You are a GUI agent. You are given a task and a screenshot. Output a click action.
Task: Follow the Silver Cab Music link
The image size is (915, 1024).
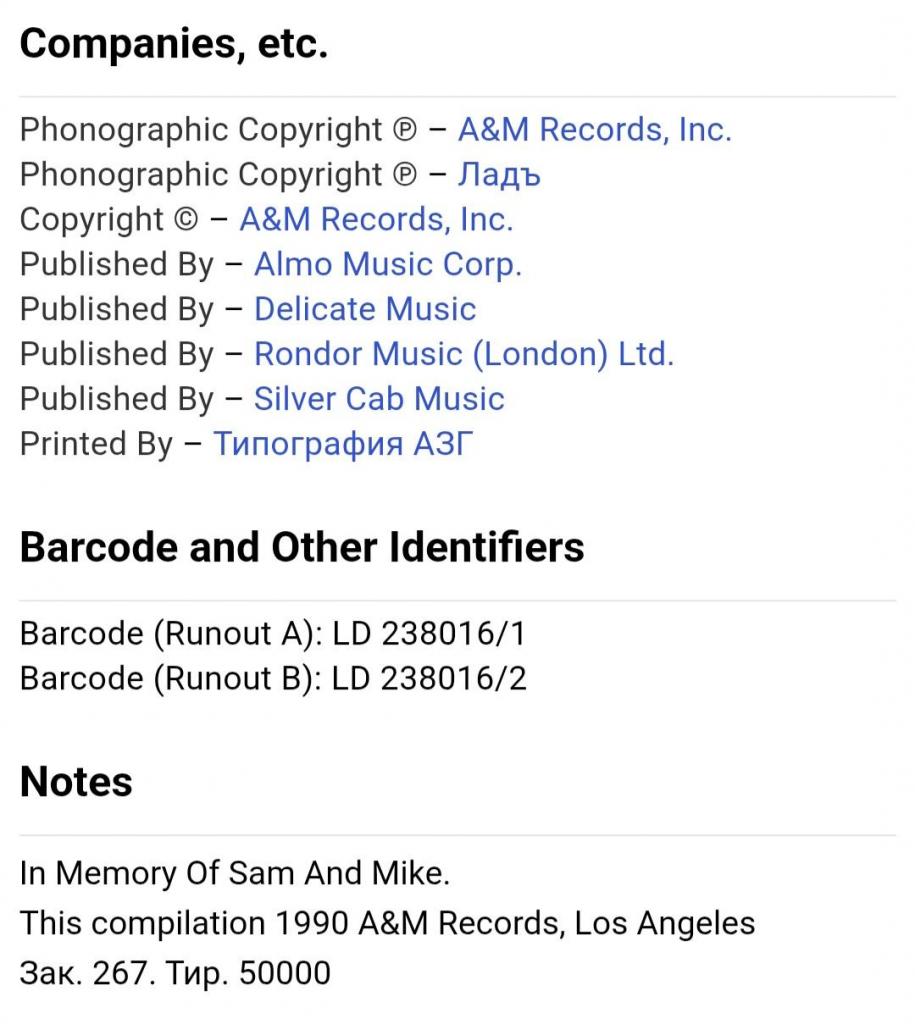pyautogui.click(x=379, y=399)
